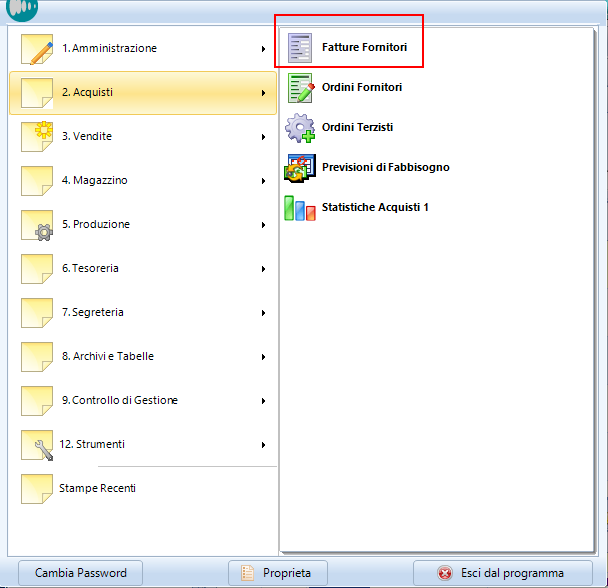Expand the Magazzino submenu arrow
The width and height of the screenshot is (608, 588).
[263, 181]
